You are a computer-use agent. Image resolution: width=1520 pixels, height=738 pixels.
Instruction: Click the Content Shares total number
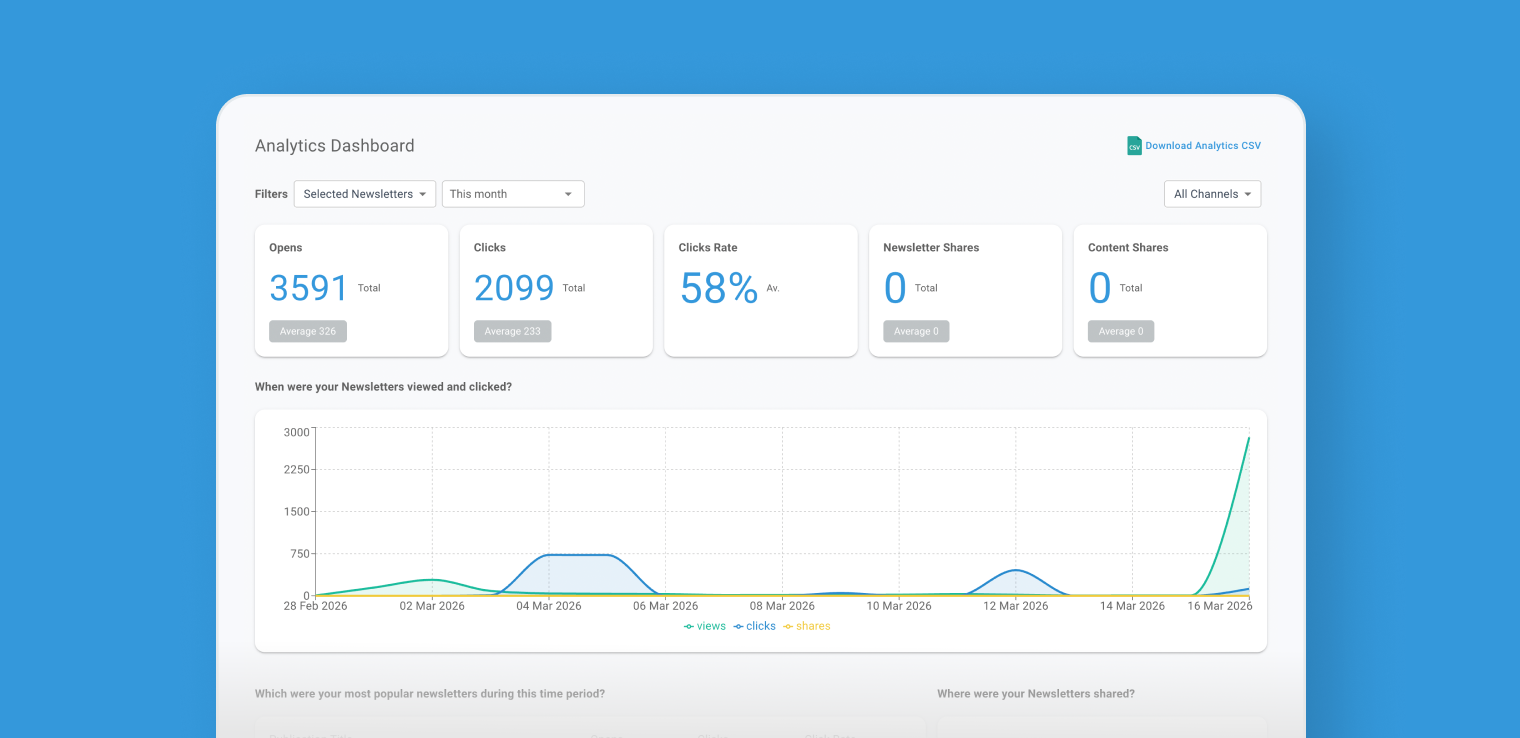coord(1099,288)
